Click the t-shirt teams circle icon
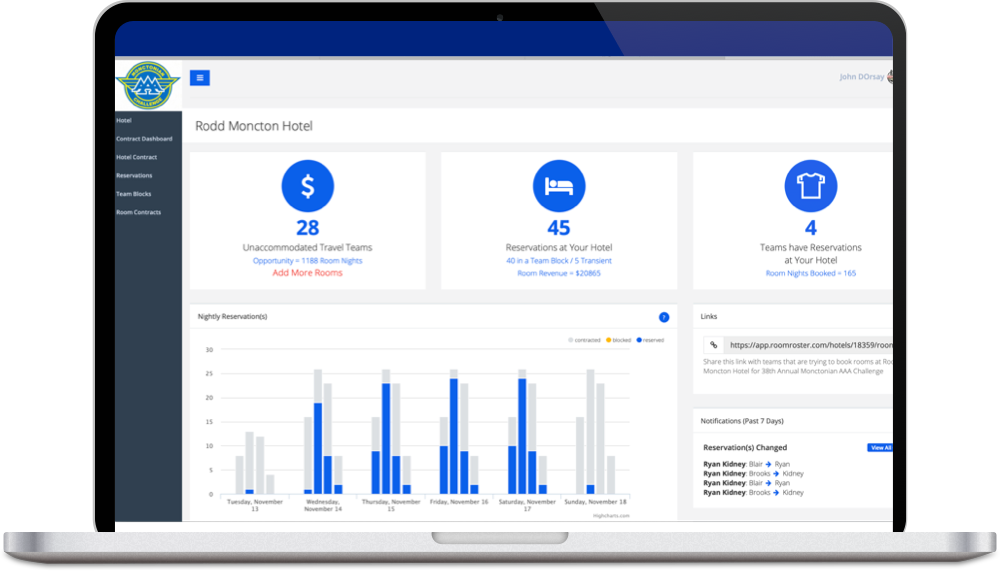Image resolution: width=1000 pixels, height=571 pixels. [x=811, y=186]
